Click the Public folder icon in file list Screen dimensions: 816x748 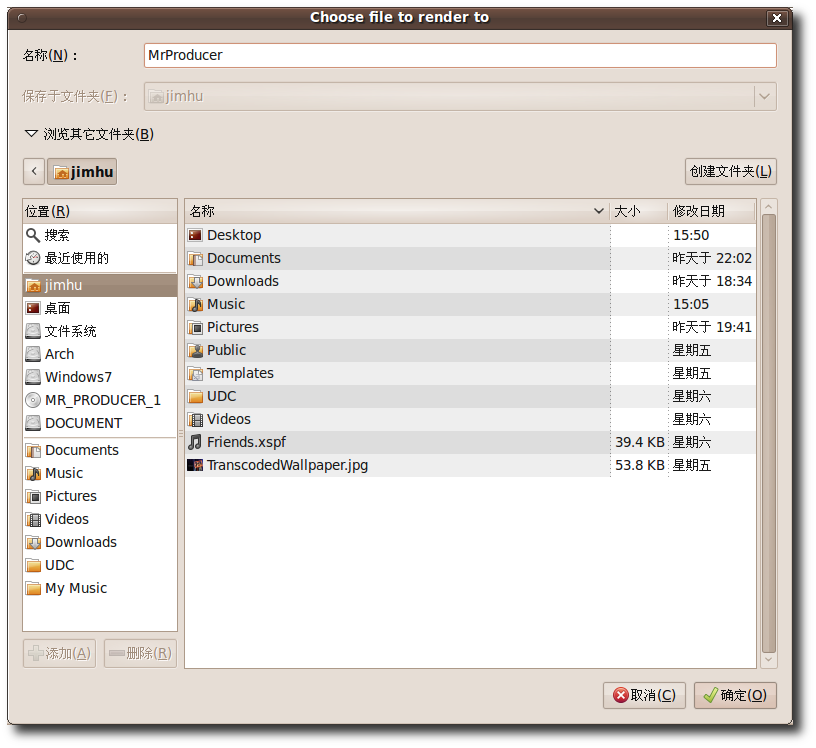click(195, 350)
